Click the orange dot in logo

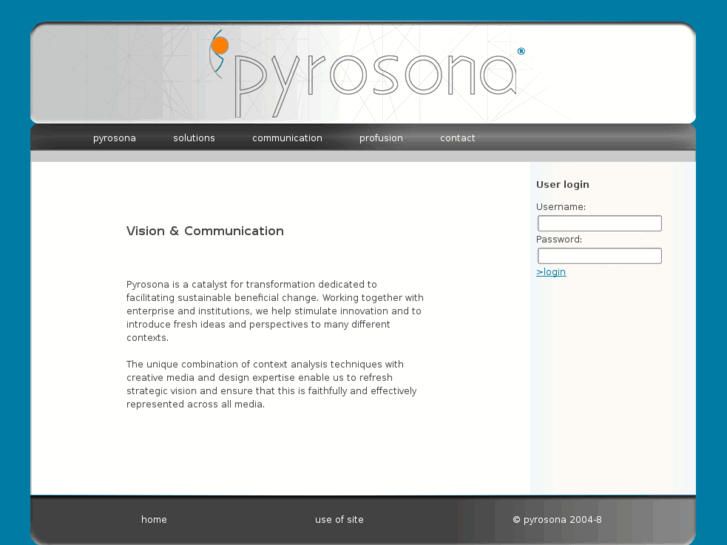pos(220,46)
